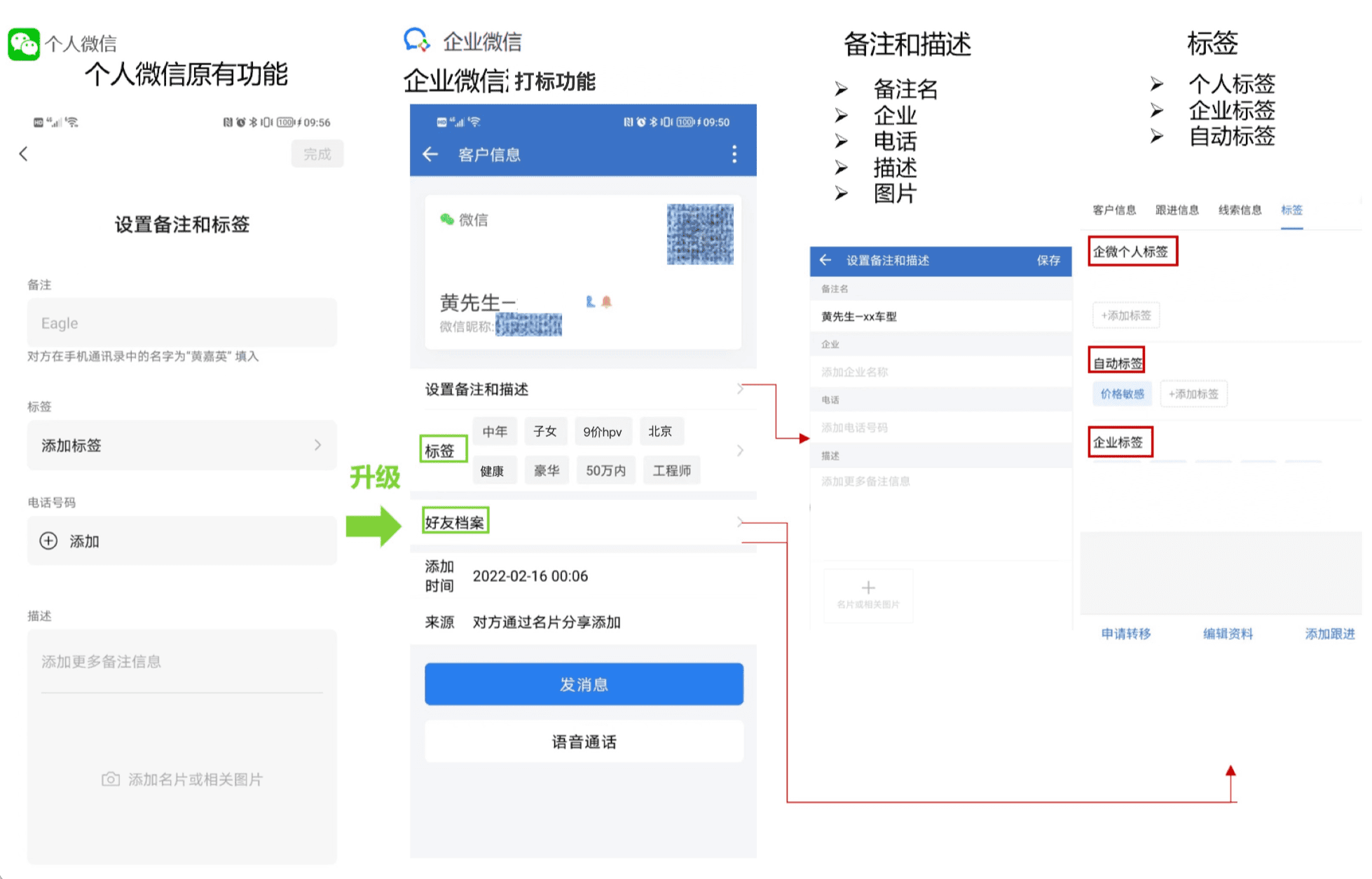The height and width of the screenshot is (879, 1372).
Task: Select the 豪华 tag
Action: point(547,470)
